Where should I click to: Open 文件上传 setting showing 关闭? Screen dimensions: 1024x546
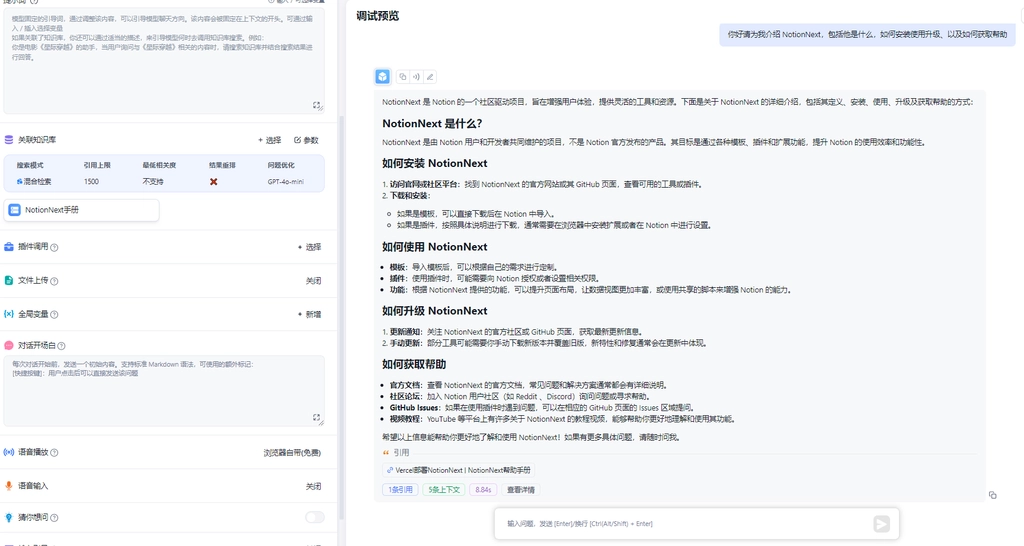tap(313, 281)
